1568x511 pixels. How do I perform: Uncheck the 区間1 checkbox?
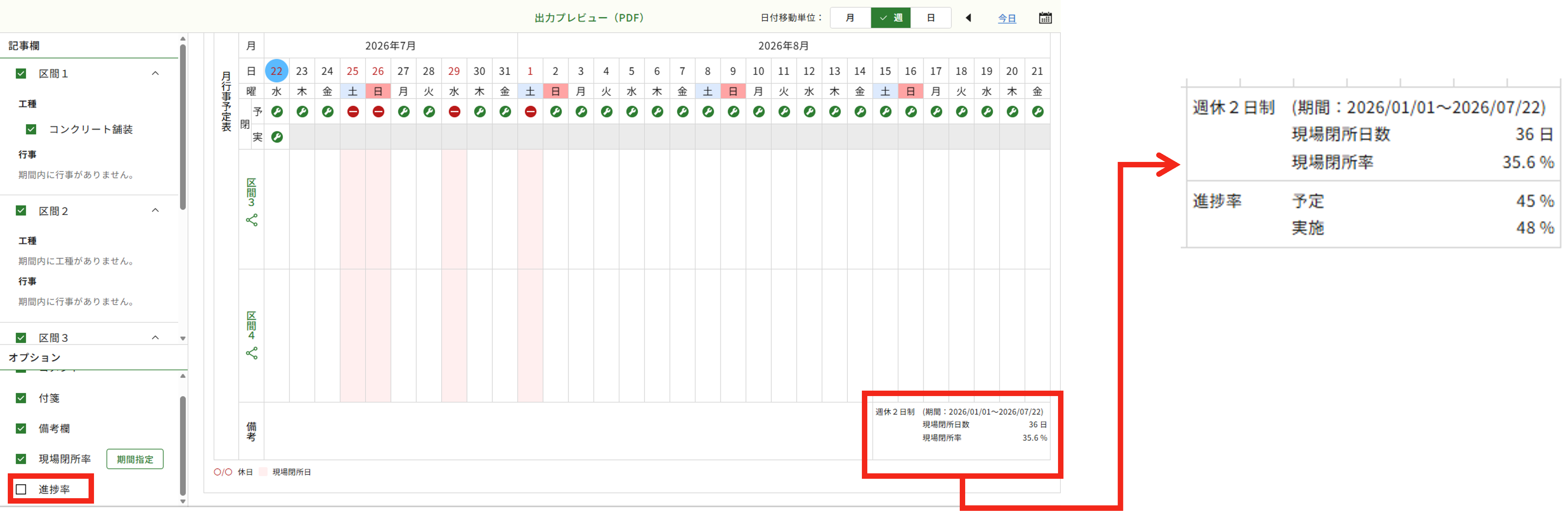click(x=21, y=74)
